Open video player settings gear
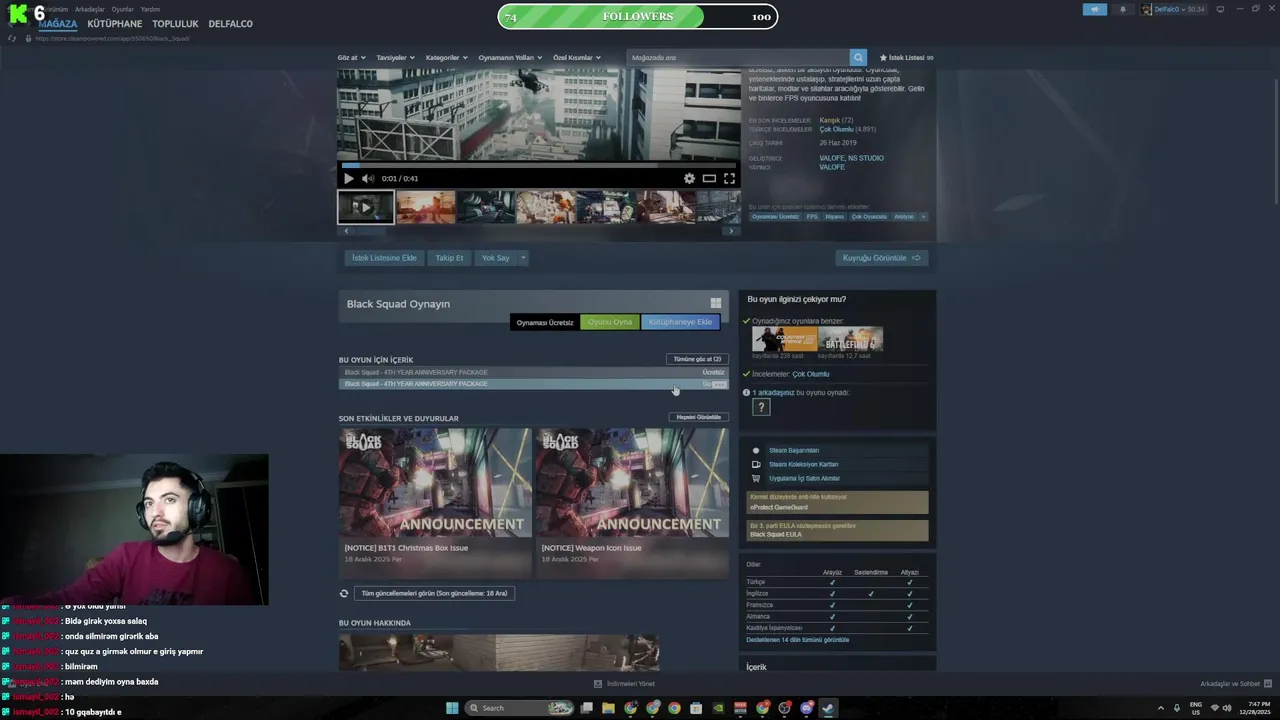 click(x=689, y=178)
